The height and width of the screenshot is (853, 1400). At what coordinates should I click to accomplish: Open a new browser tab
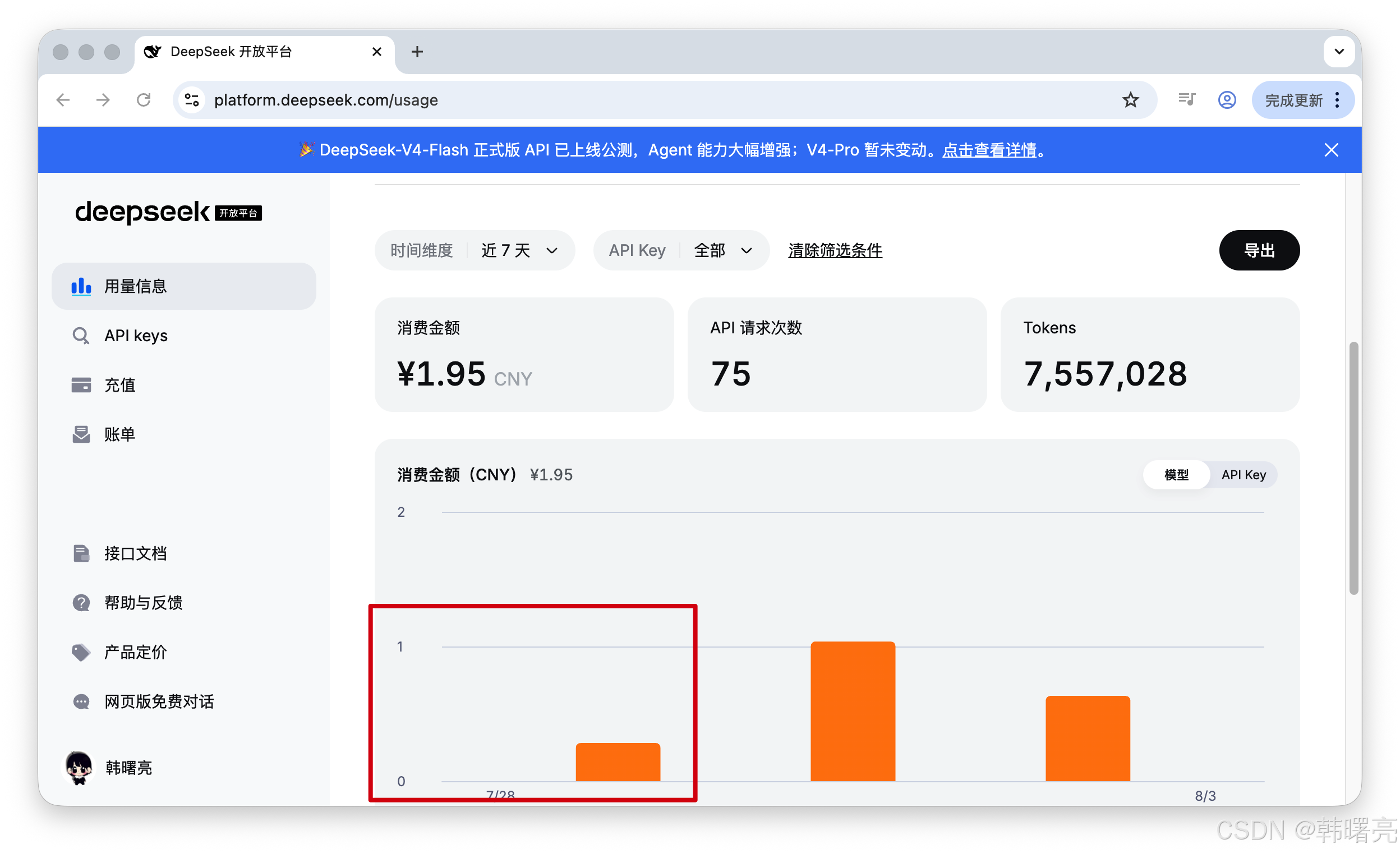pos(417,52)
